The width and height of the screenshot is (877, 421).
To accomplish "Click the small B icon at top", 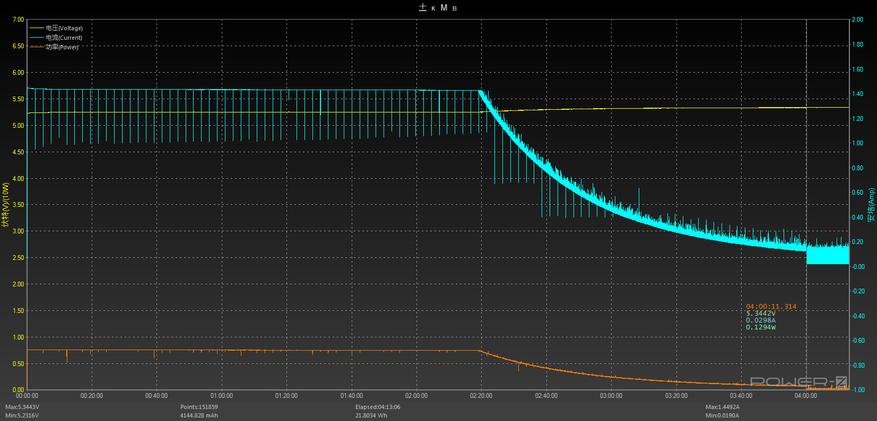I will point(455,8).
